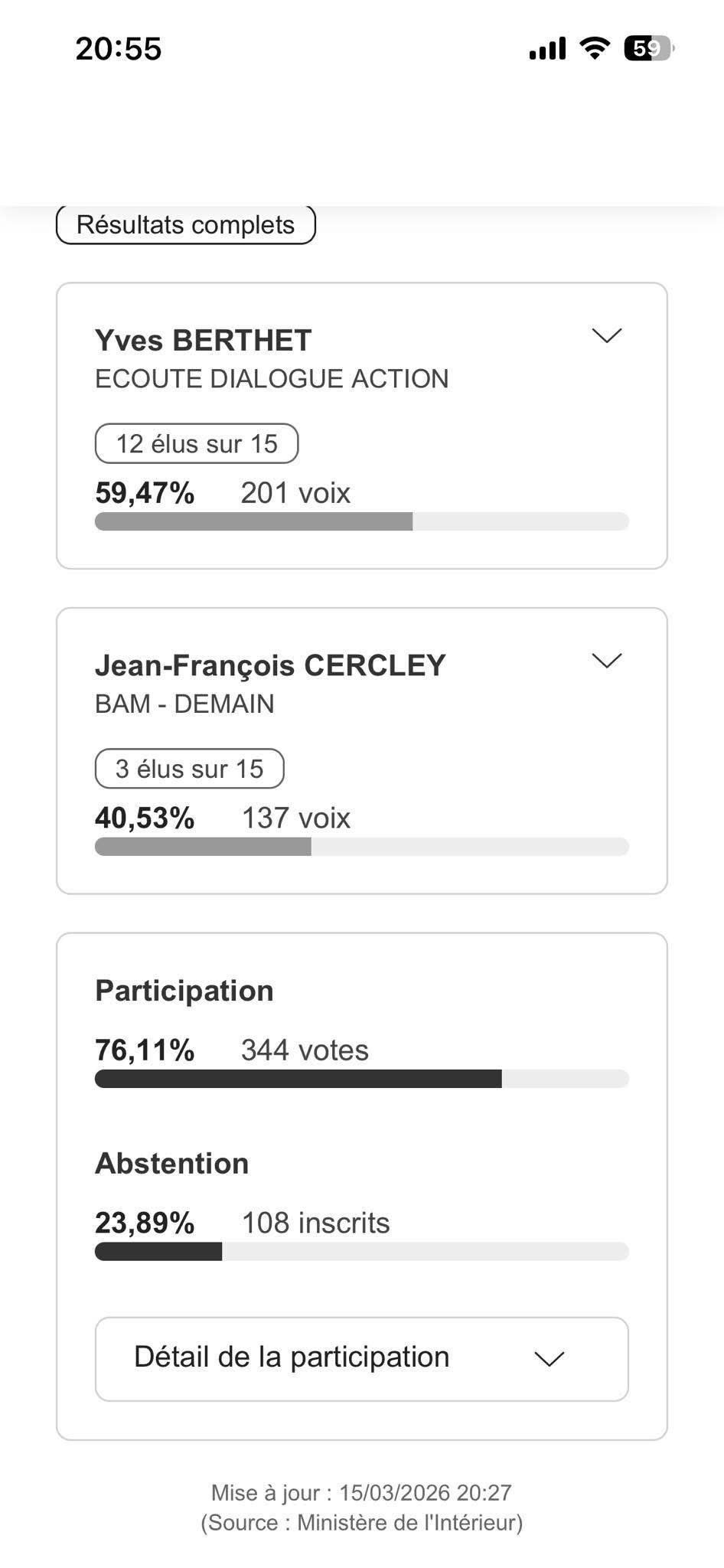724x1568 pixels.
Task: Click the BERTHET 59,47% vote progress bar
Action: 361,521
